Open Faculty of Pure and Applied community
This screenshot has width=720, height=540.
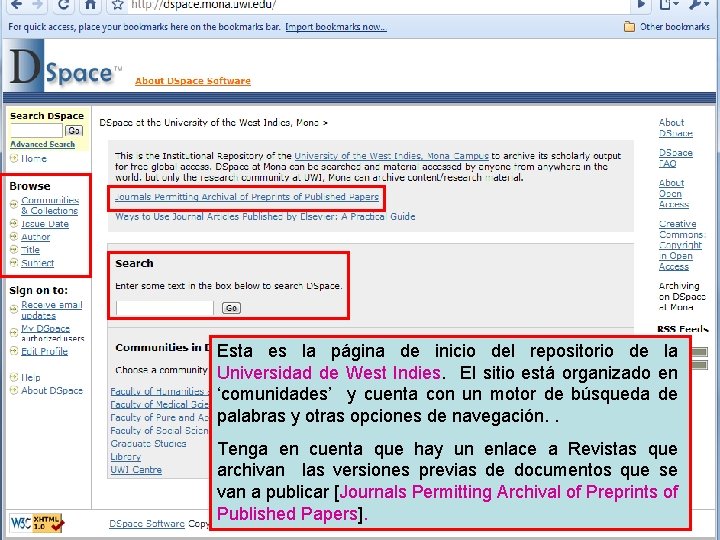pyautogui.click(x=160, y=418)
